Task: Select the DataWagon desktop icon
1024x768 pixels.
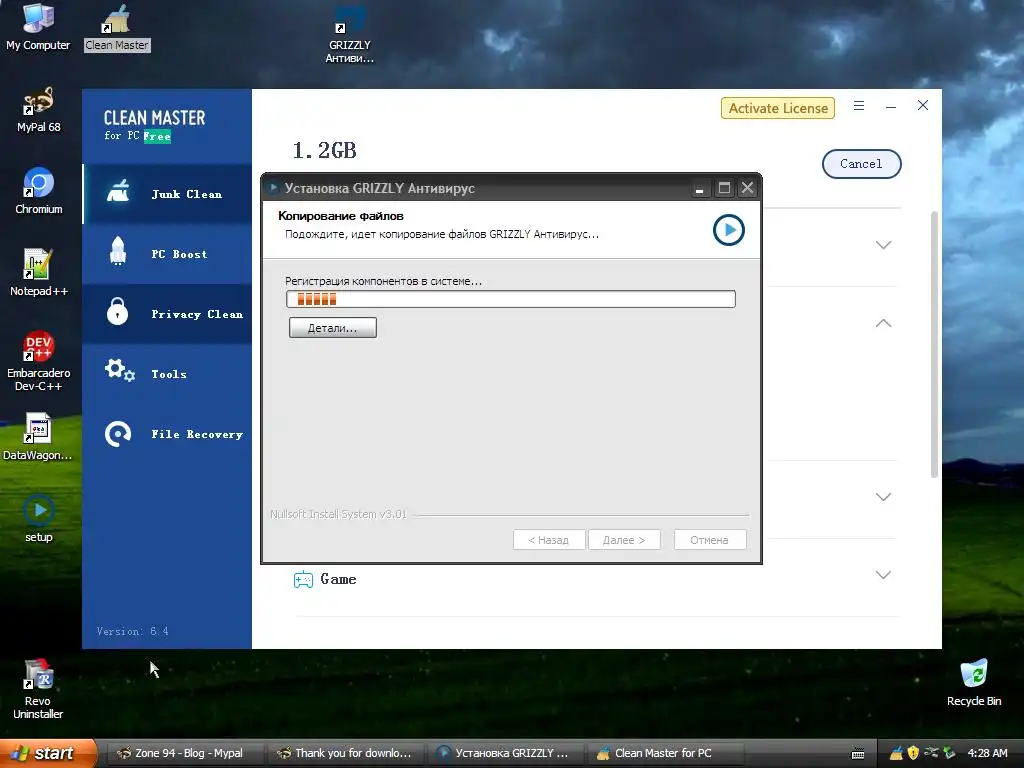Action: coord(38,437)
